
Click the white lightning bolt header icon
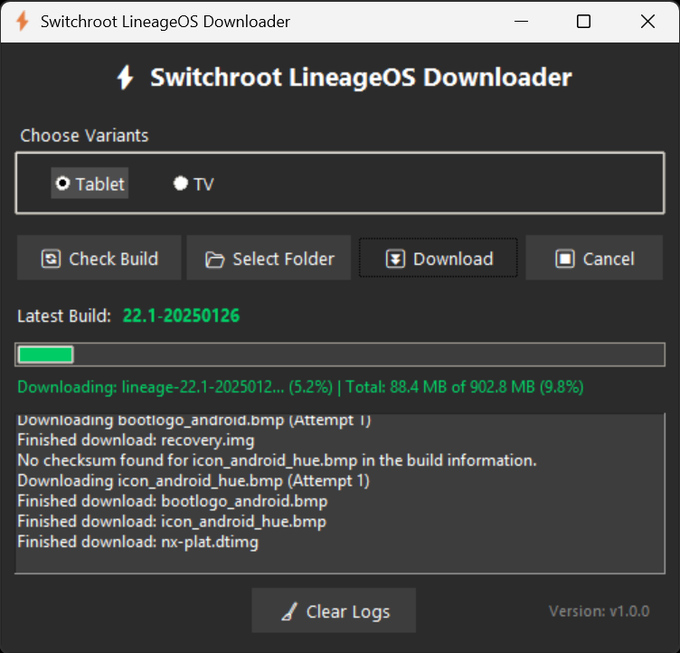[x=125, y=78]
